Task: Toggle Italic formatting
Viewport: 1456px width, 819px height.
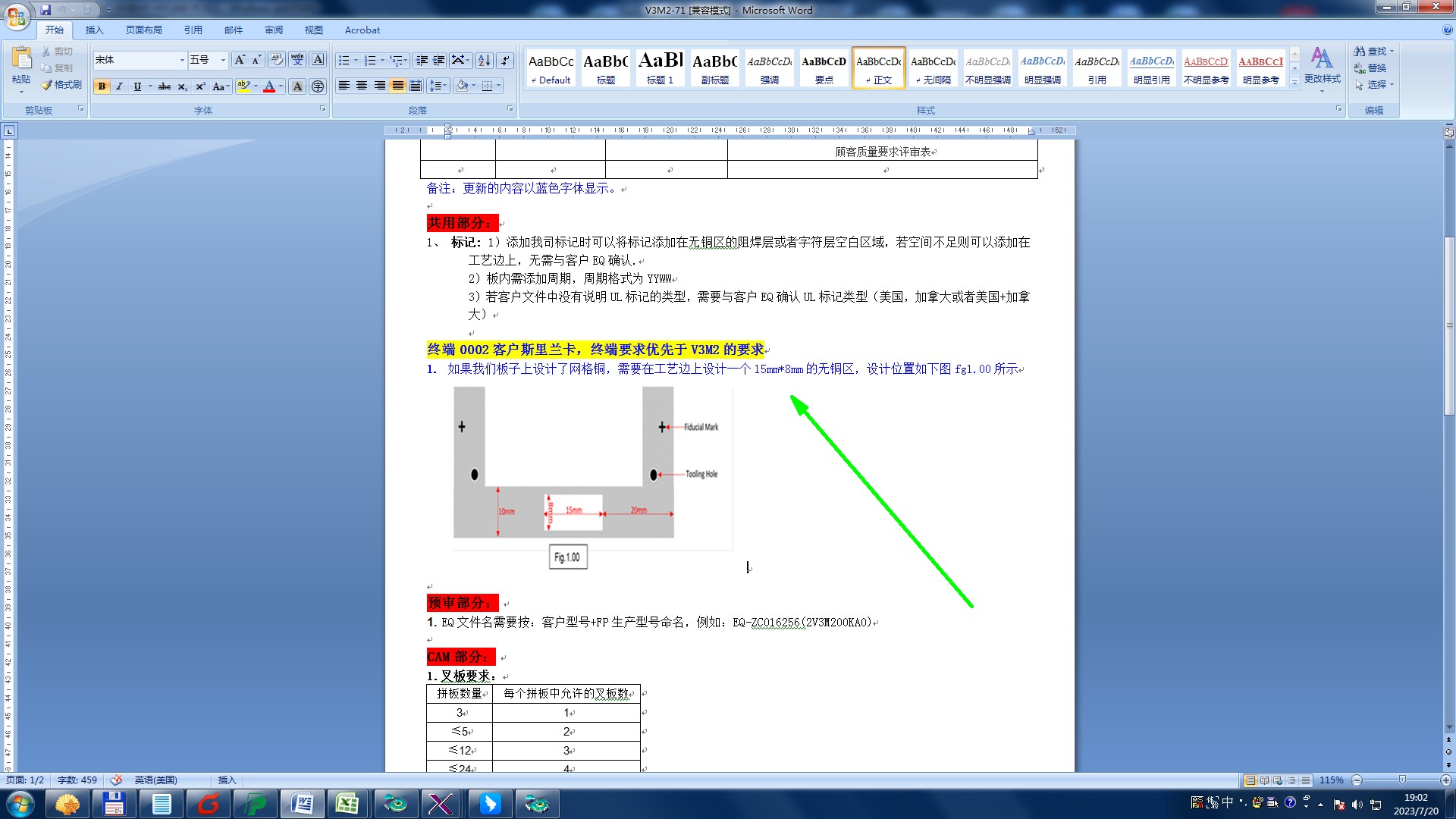Action: [119, 86]
